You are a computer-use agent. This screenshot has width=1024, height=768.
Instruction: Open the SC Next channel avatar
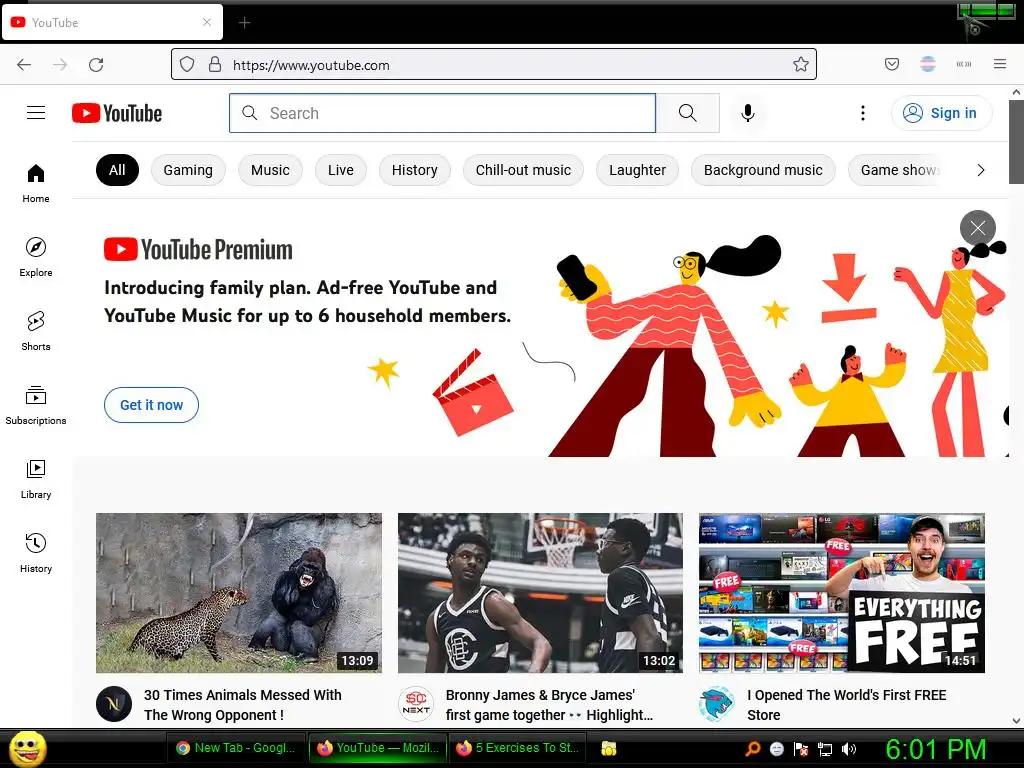416,704
